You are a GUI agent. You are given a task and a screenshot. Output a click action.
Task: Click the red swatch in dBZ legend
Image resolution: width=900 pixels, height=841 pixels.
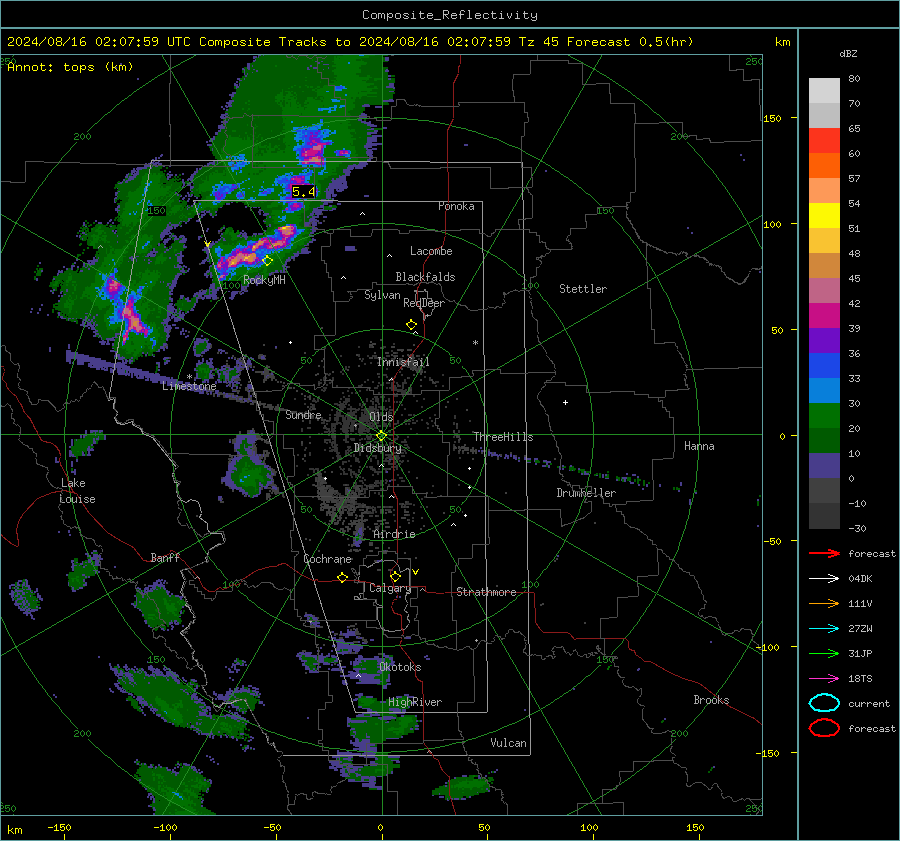(x=824, y=141)
